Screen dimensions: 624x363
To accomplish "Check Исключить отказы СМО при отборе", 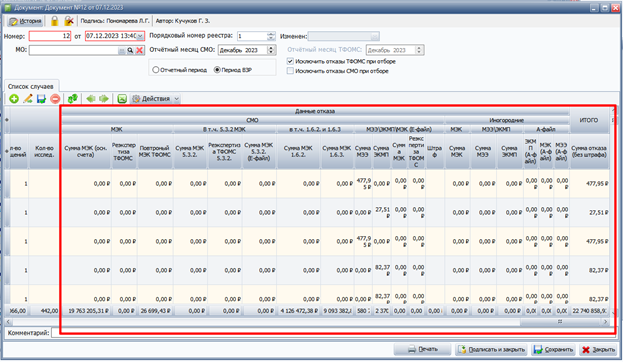I will pyautogui.click(x=290, y=71).
